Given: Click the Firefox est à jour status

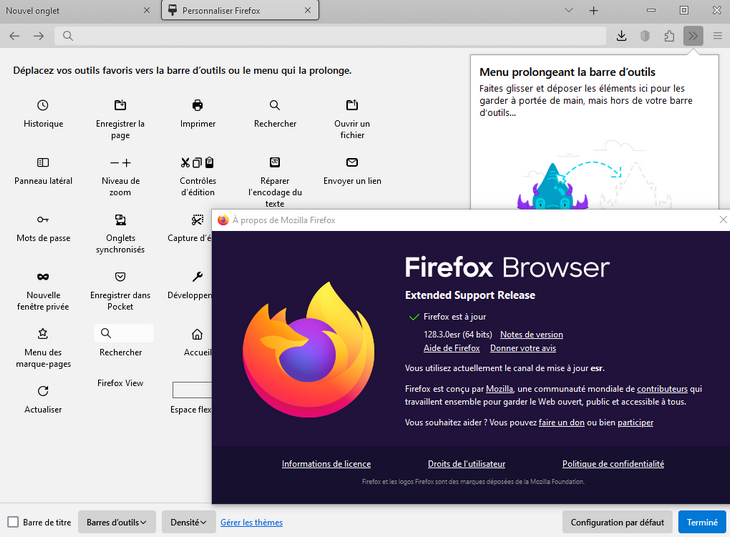Looking at the screenshot, I should (x=454, y=317).
